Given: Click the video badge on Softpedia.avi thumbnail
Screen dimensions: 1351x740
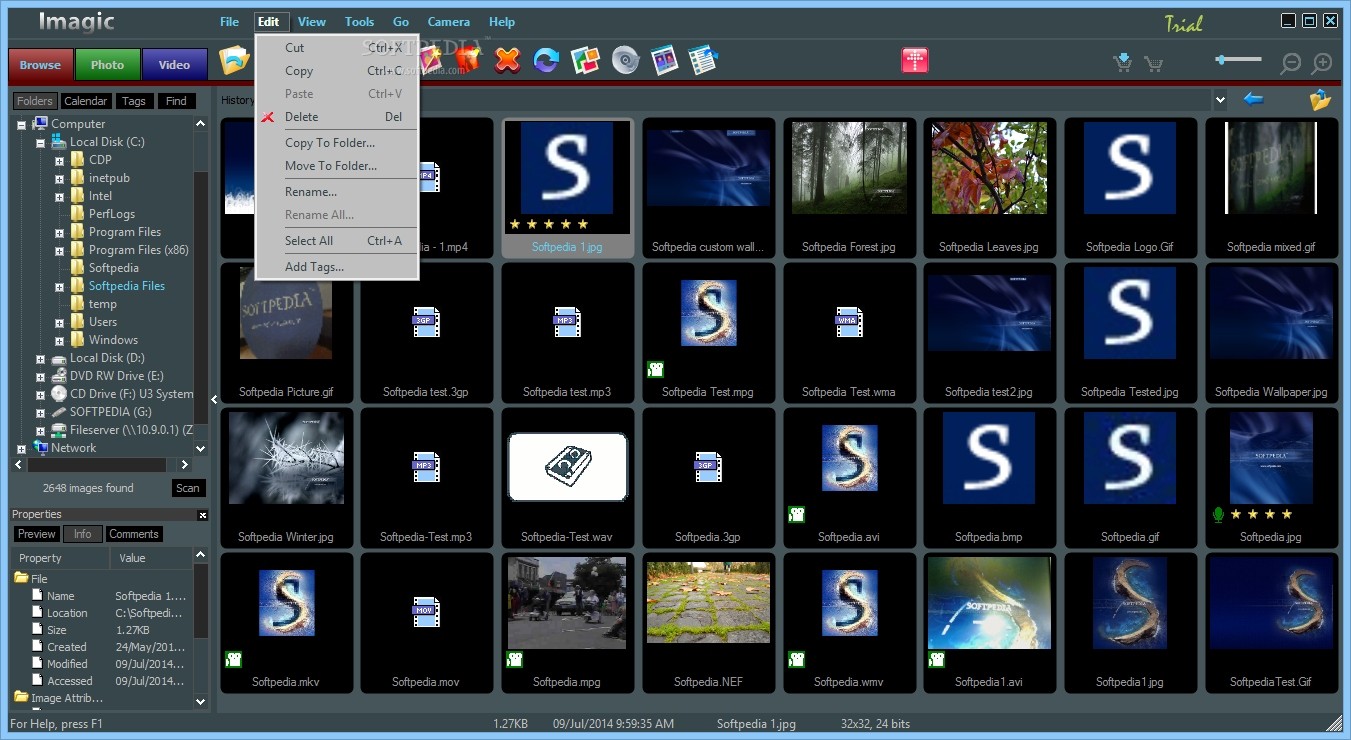Looking at the screenshot, I should coord(796,514).
